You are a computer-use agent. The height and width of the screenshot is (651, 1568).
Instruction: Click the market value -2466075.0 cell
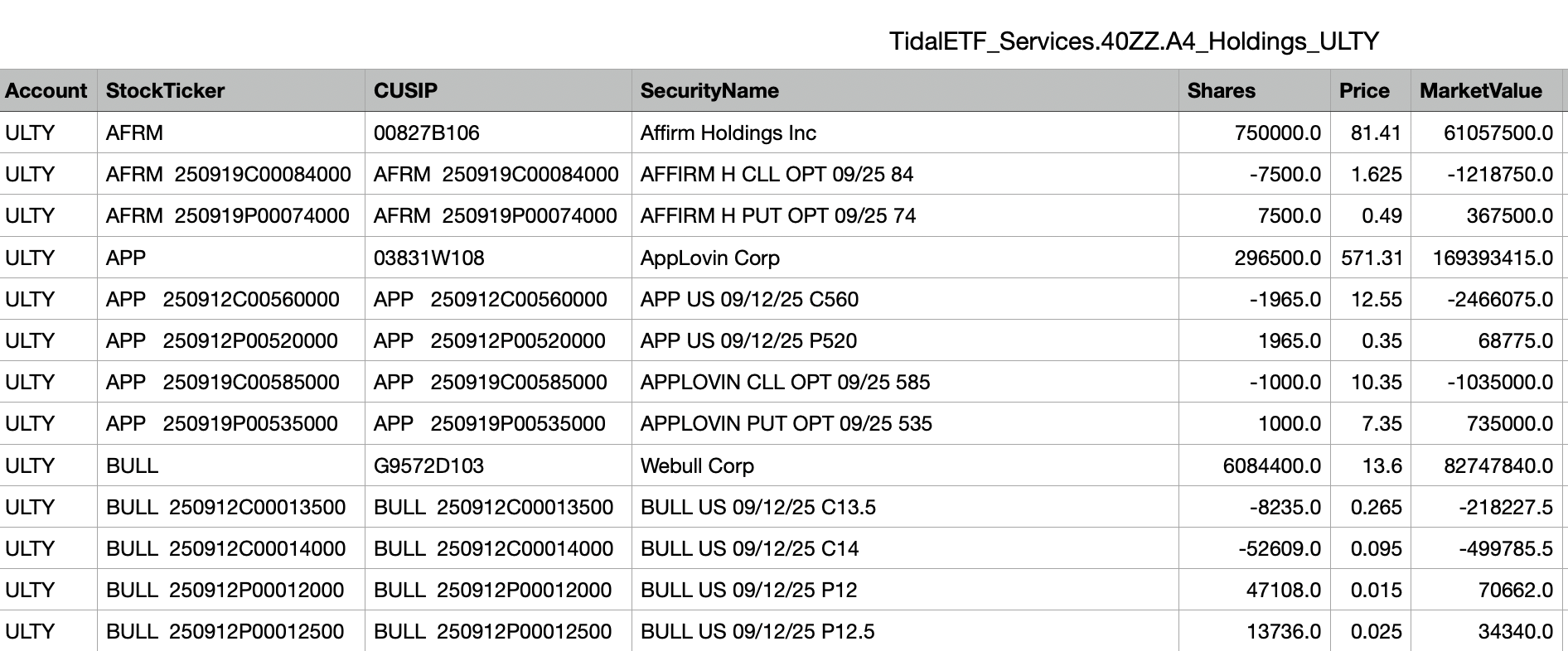(x=1500, y=299)
